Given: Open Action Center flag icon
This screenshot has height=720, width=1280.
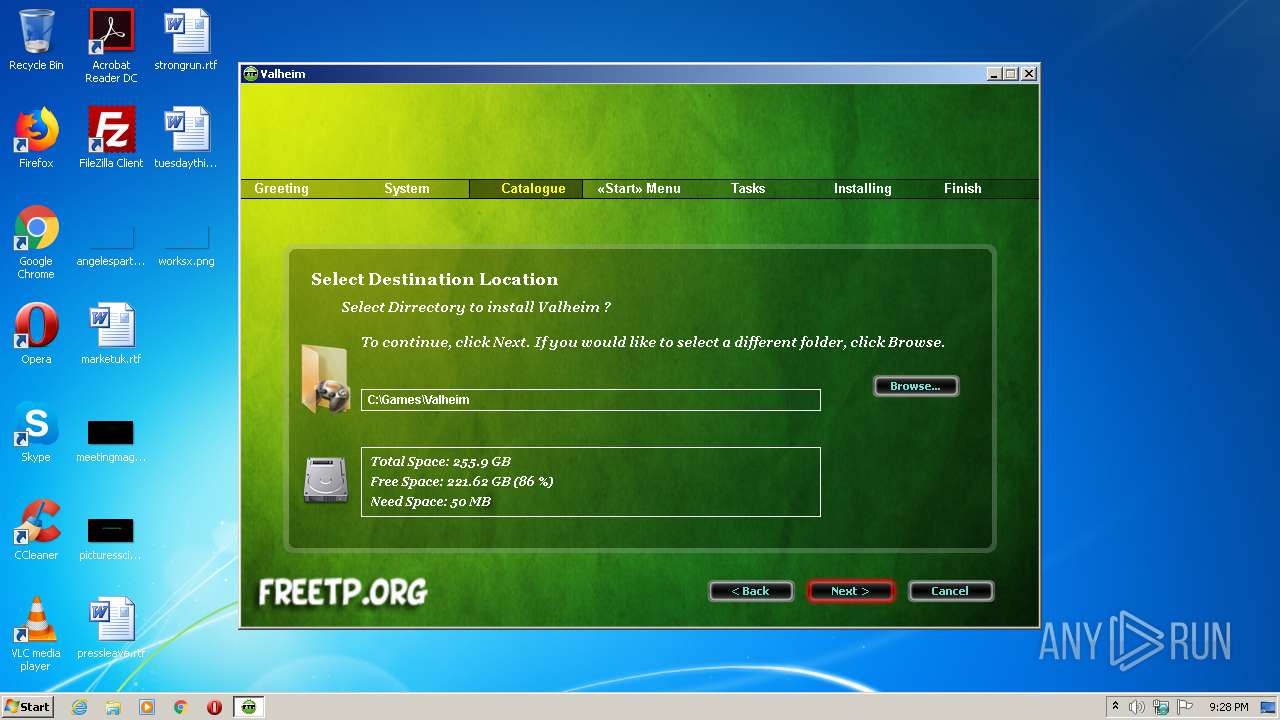Looking at the screenshot, I should pos(1185,707).
